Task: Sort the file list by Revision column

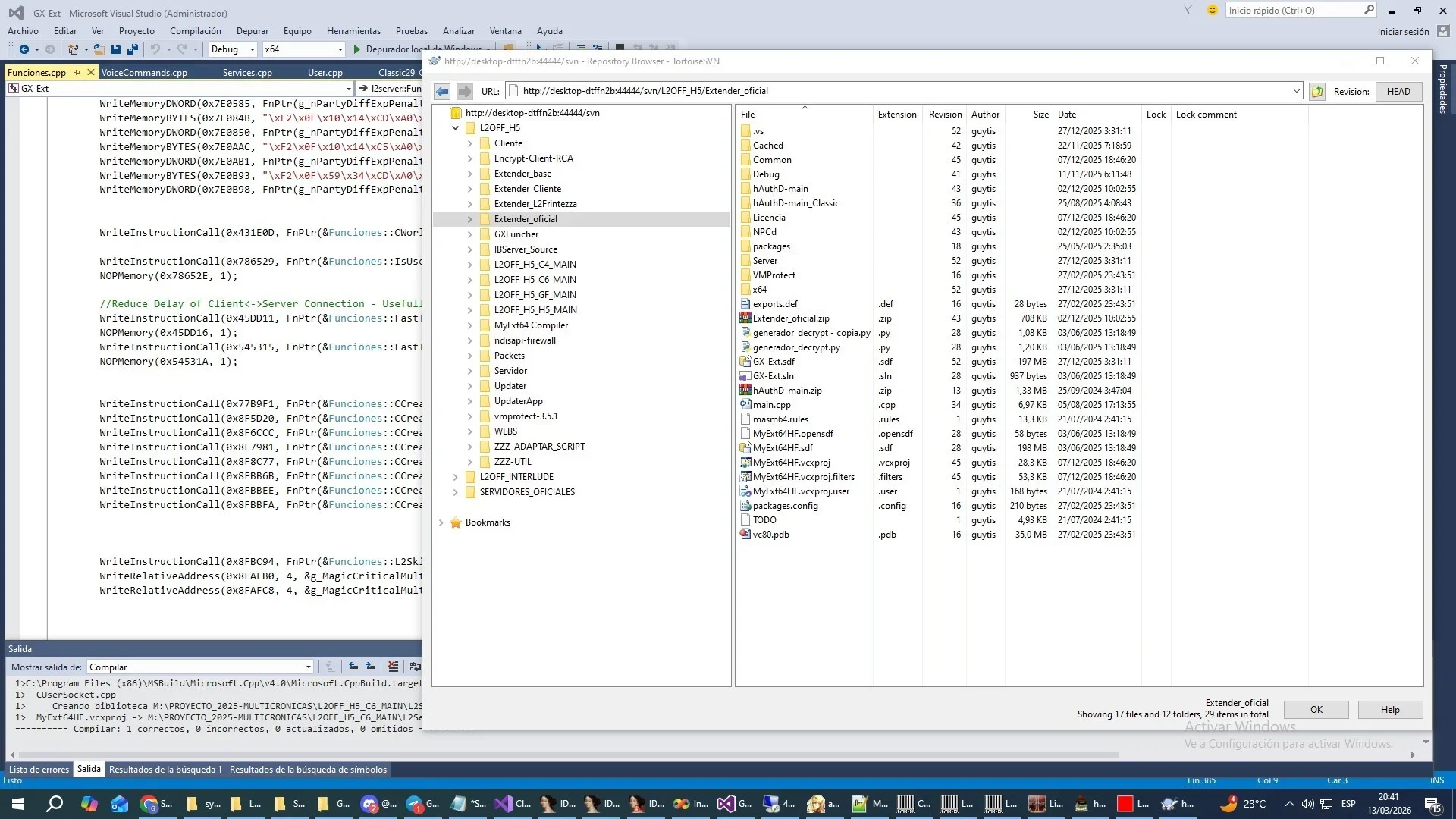Action: tap(945, 115)
